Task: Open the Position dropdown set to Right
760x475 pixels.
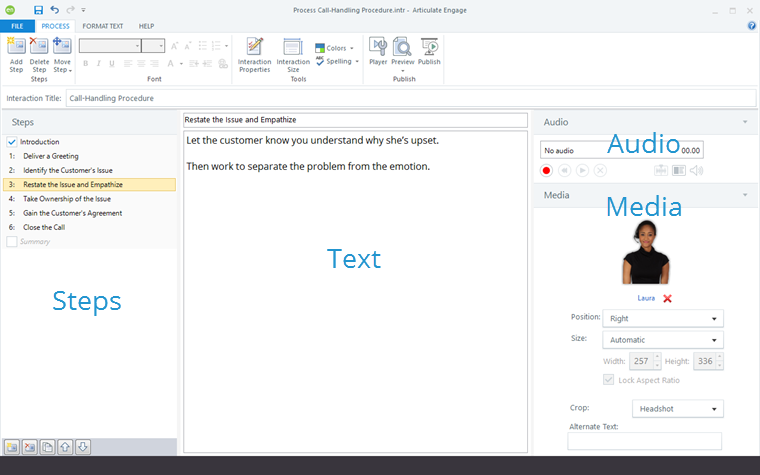Action: pos(662,319)
